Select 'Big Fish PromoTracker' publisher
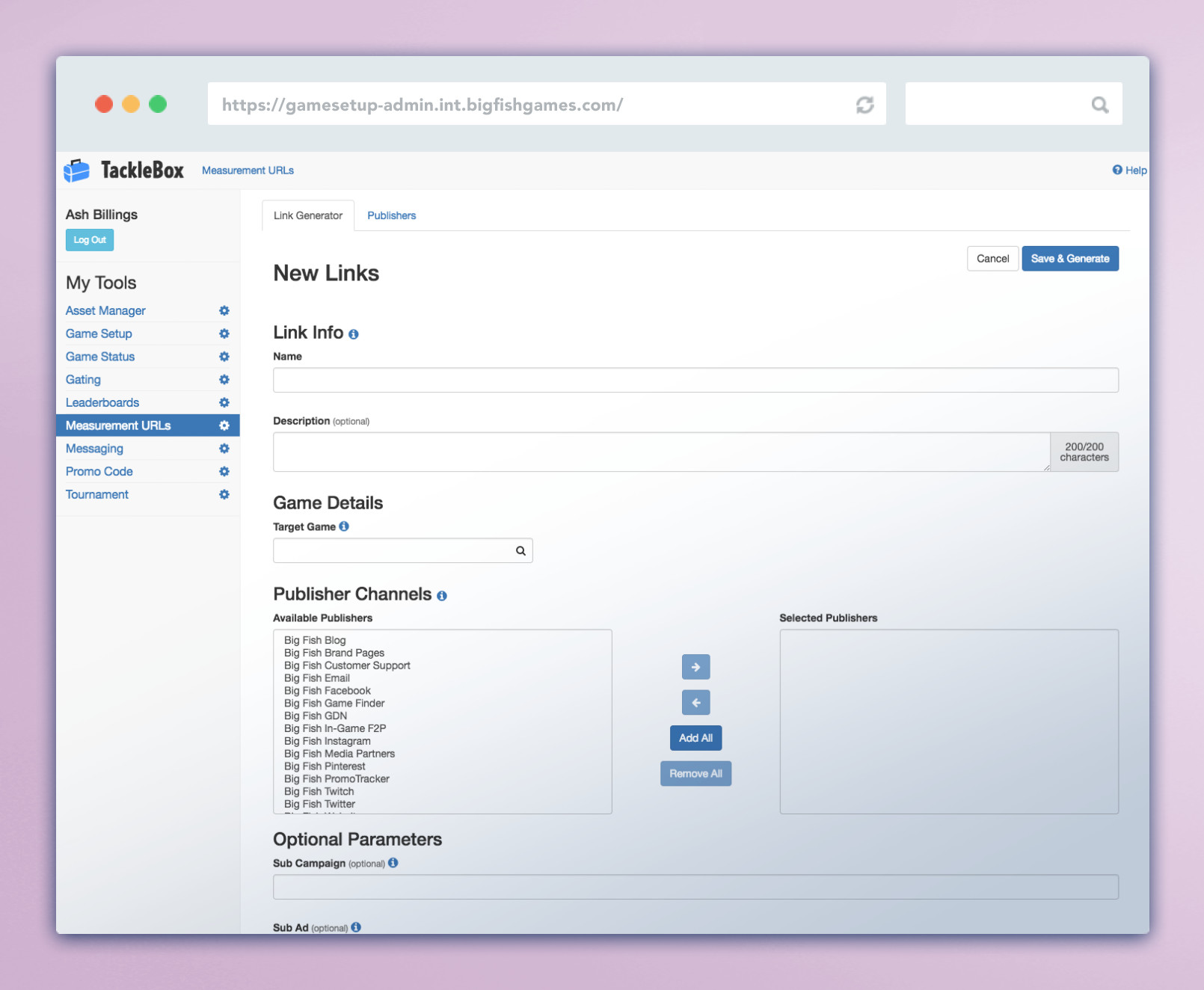The image size is (1204, 990). click(x=337, y=779)
